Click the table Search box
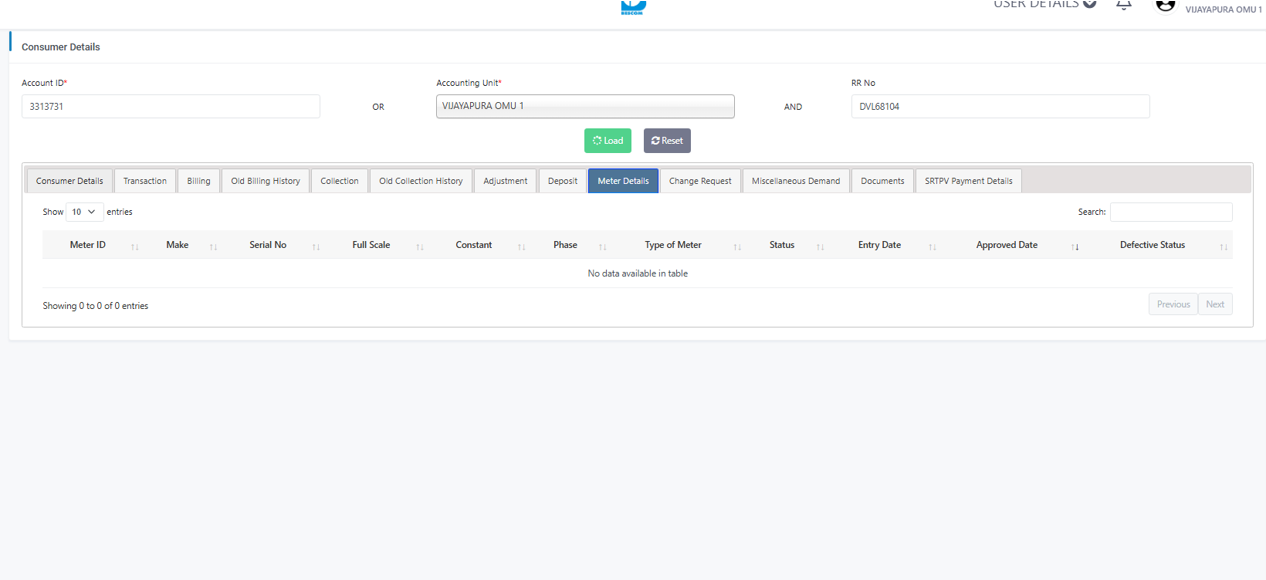 pyautogui.click(x=1171, y=212)
